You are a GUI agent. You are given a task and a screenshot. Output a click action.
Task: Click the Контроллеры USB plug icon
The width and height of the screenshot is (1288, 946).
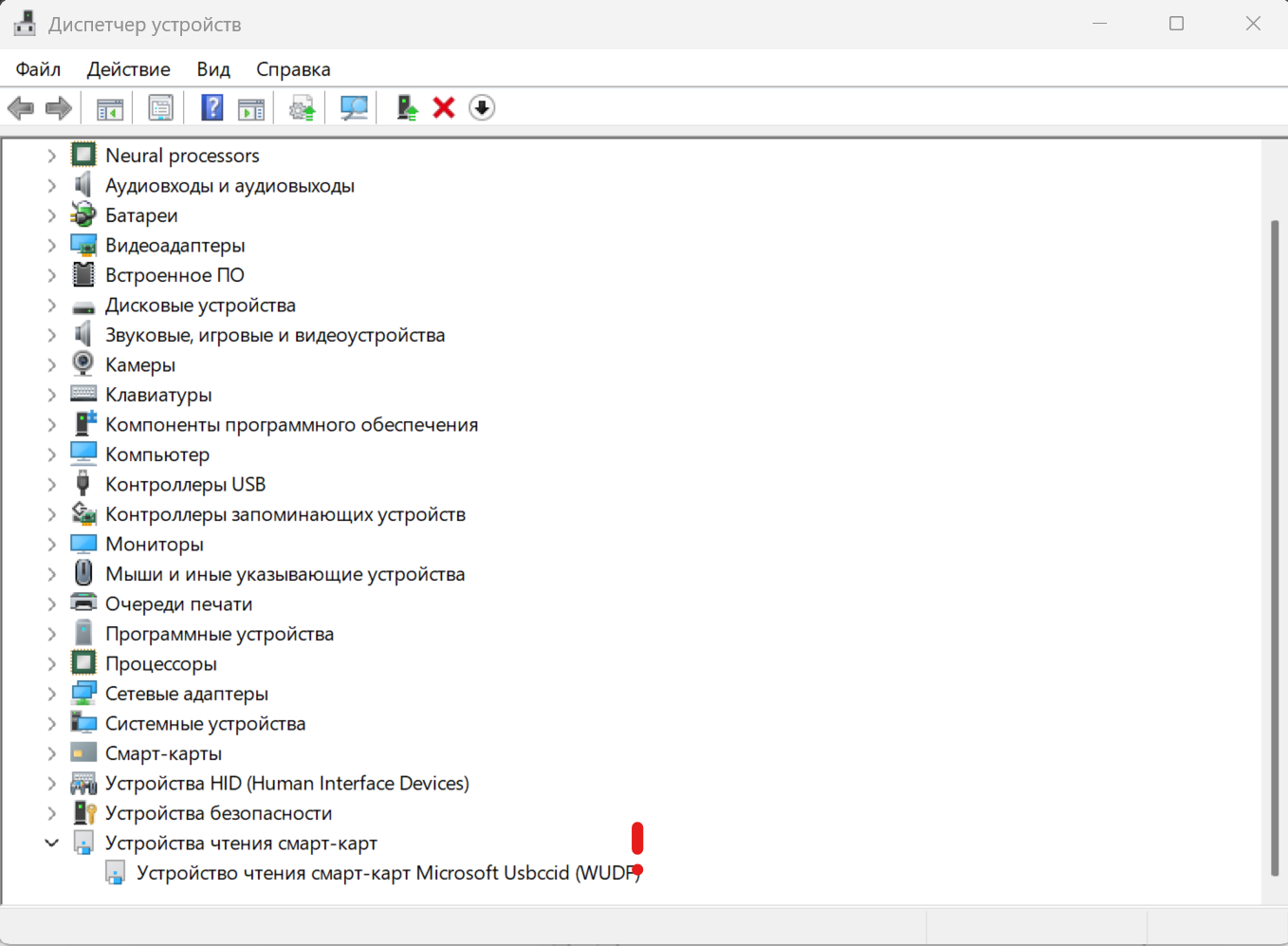[x=83, y=484]
